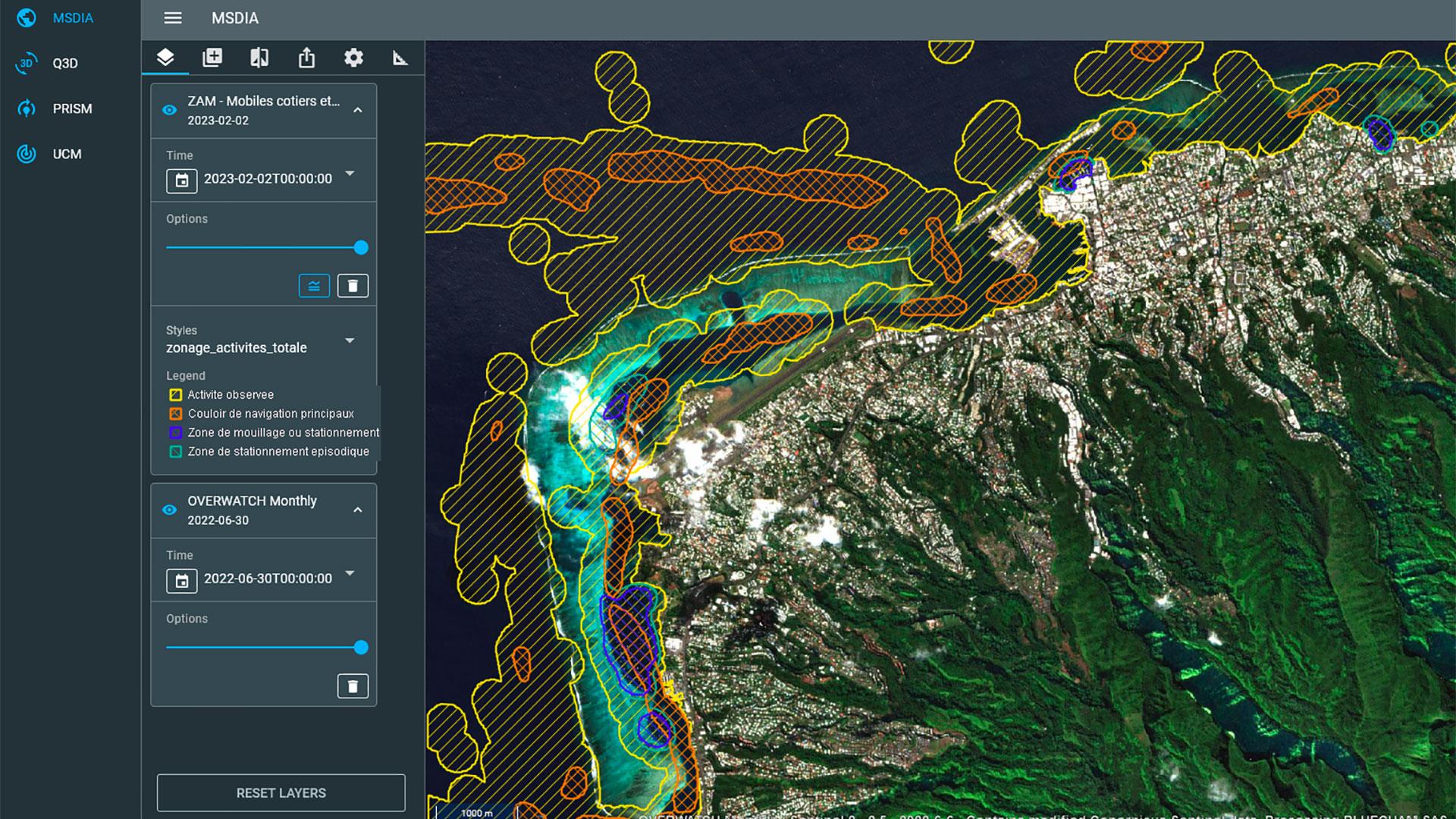Open calendar for 2022-06-30 time
1456x819 pixels.
(x=182, y=581)
